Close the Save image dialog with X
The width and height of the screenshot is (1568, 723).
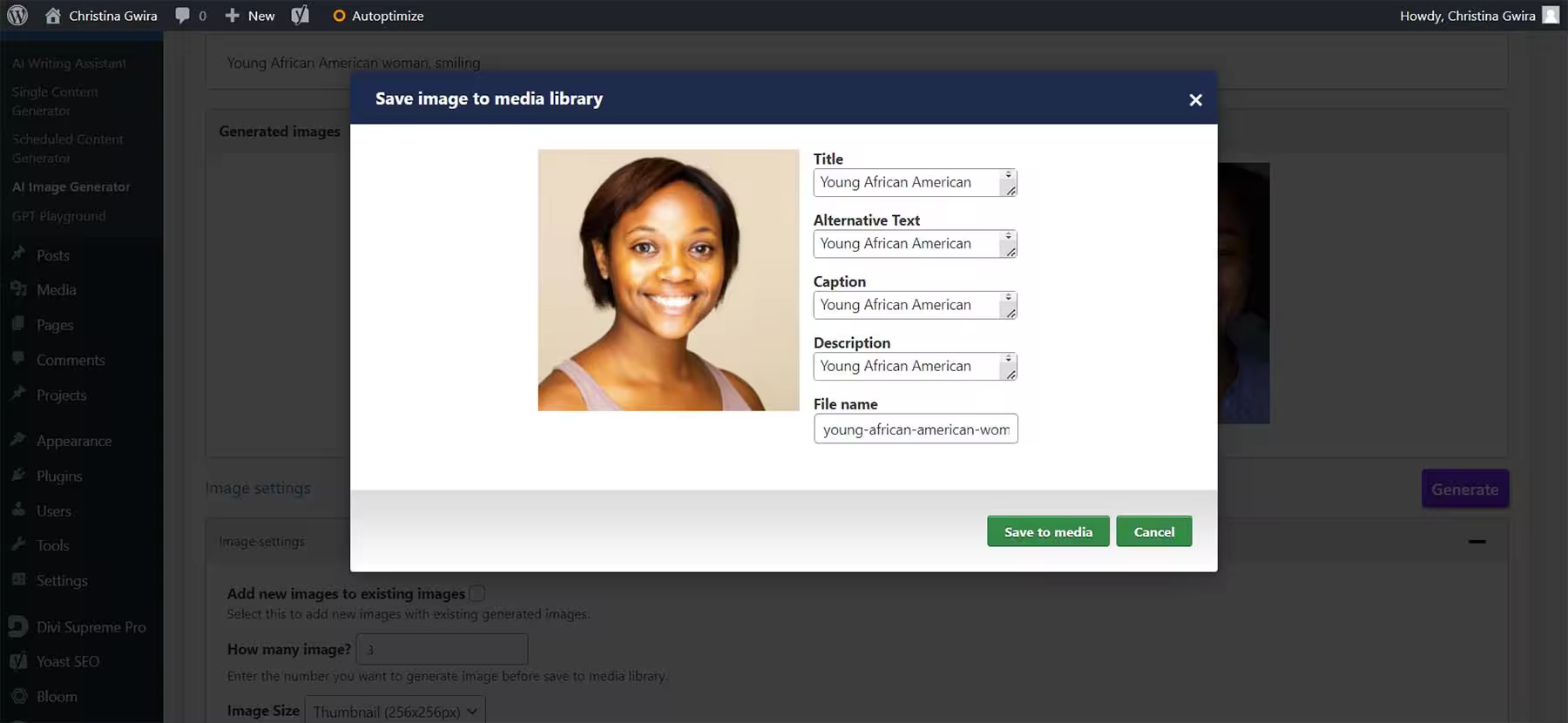coord(1195,100)
